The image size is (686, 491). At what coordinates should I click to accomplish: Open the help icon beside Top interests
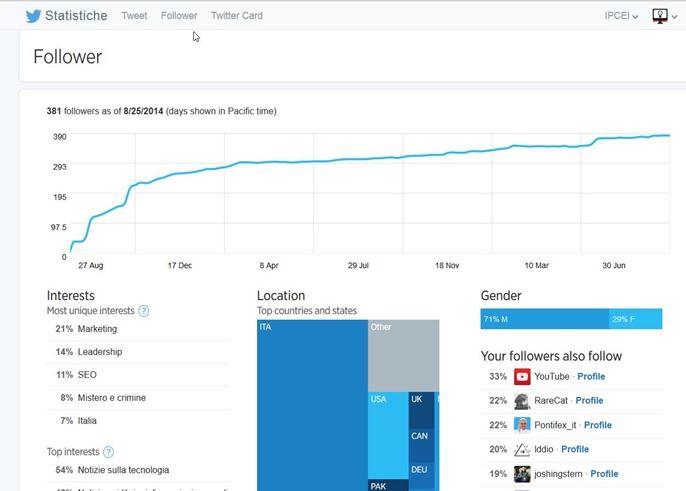point(108,452)
